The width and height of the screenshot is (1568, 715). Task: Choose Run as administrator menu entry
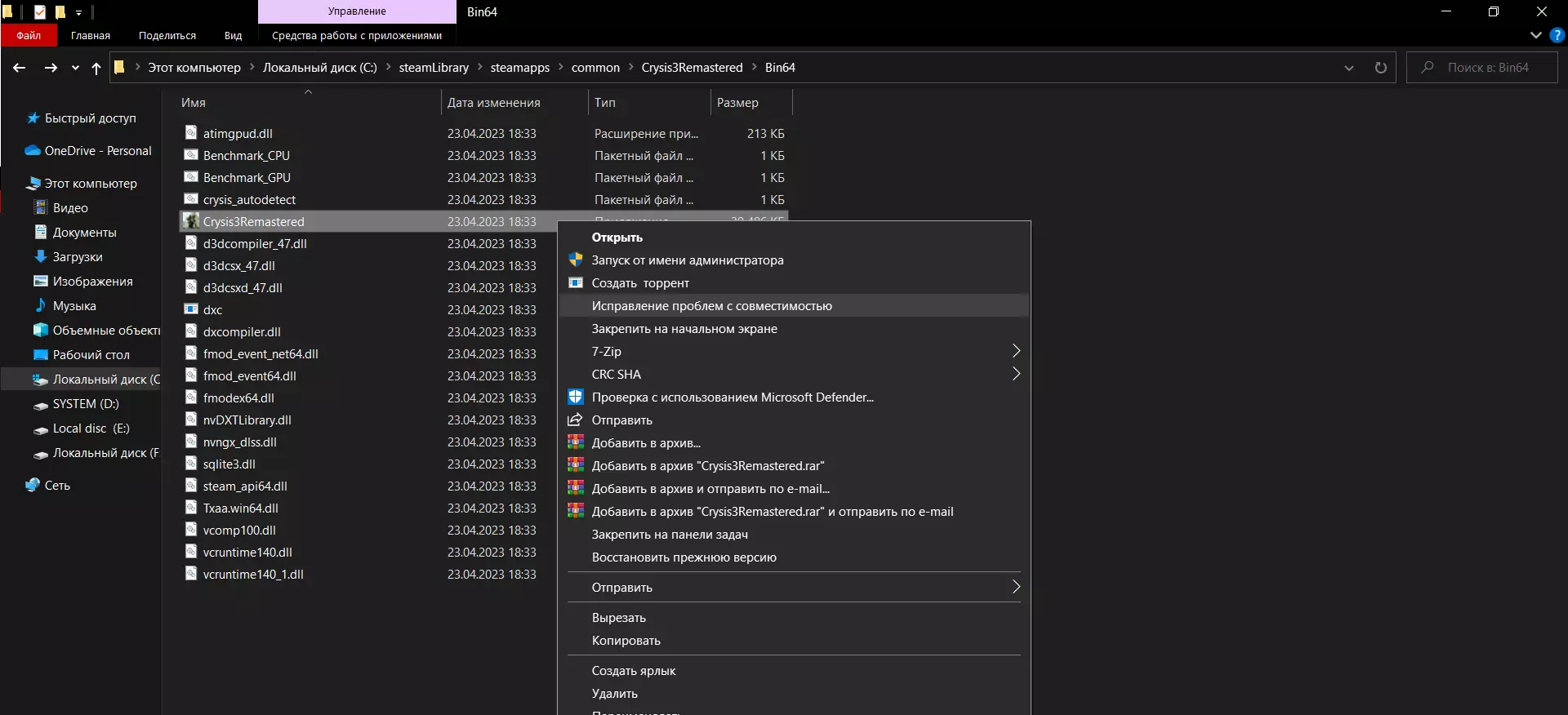click(x=687, y=260)
